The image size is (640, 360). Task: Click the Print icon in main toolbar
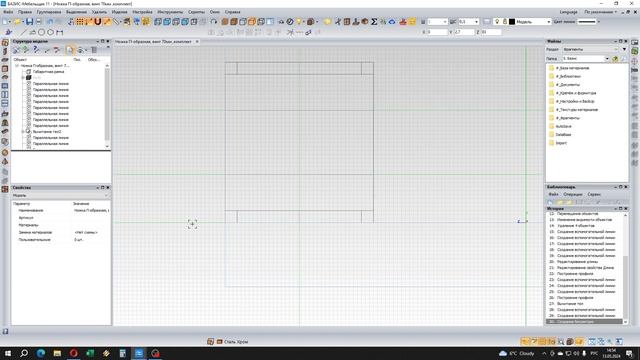pos(39,22)
